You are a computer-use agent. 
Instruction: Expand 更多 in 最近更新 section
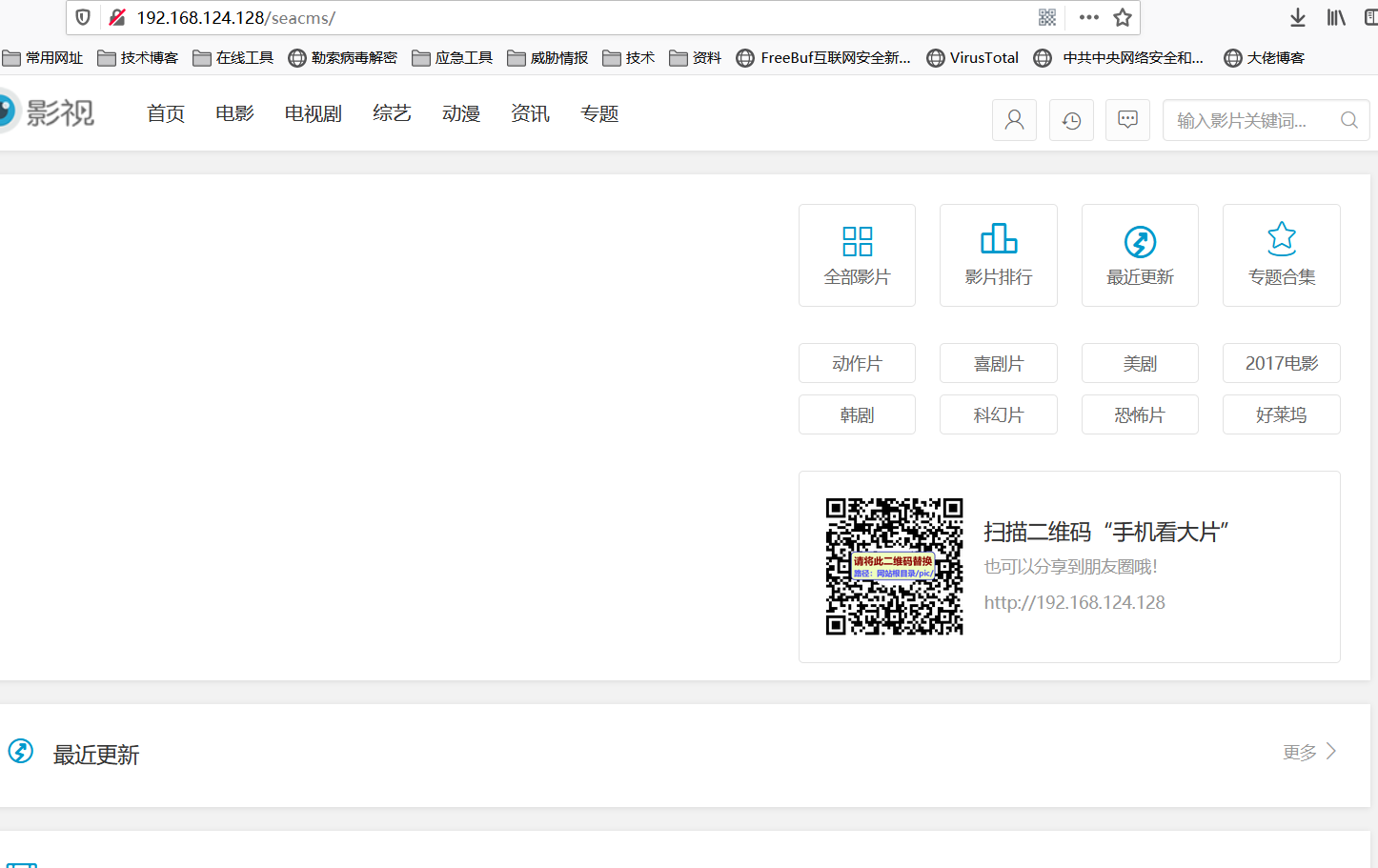1309,752
